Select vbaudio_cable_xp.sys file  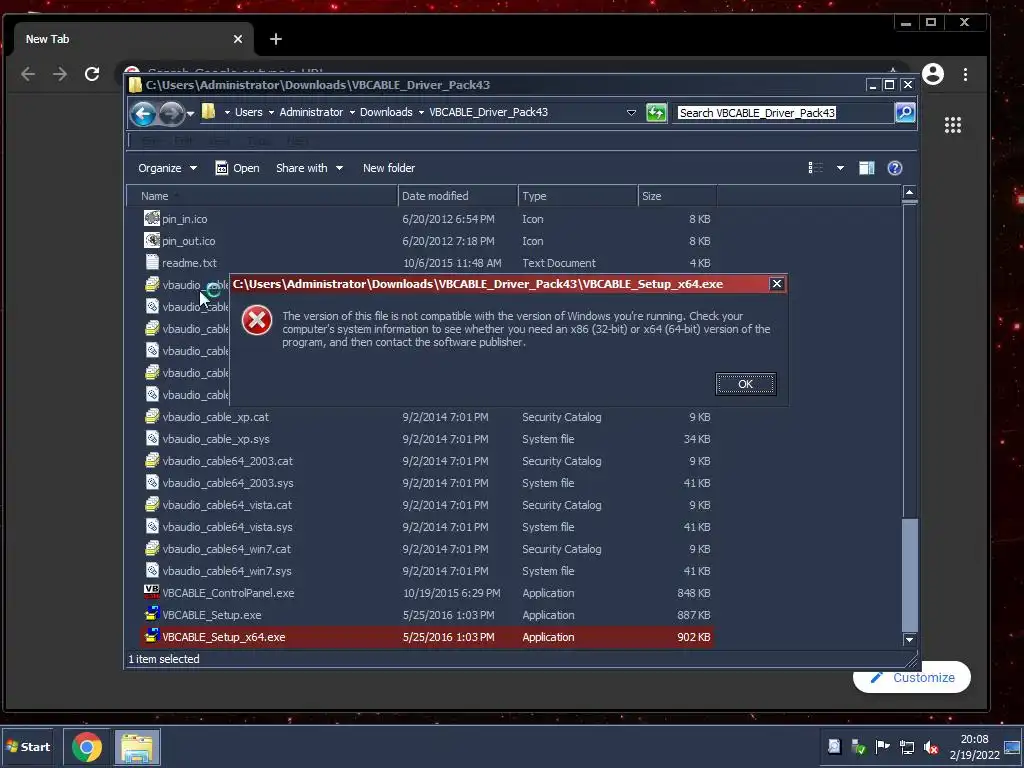[427, 439]
